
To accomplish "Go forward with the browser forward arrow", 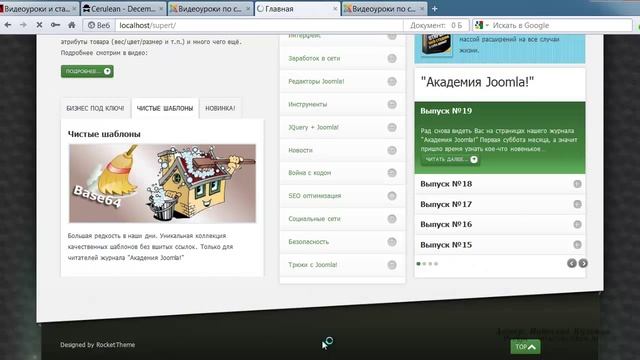I will point(23,25).
